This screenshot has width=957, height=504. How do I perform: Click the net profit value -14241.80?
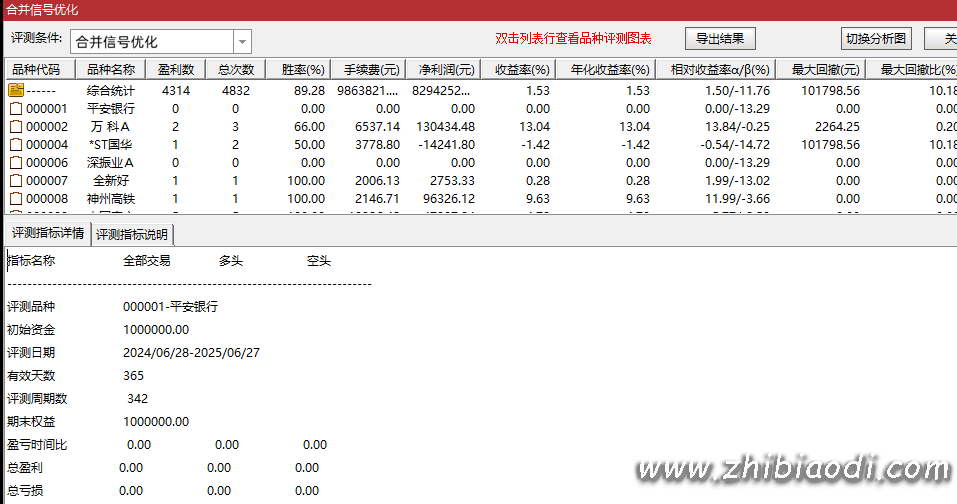point(446,145)
